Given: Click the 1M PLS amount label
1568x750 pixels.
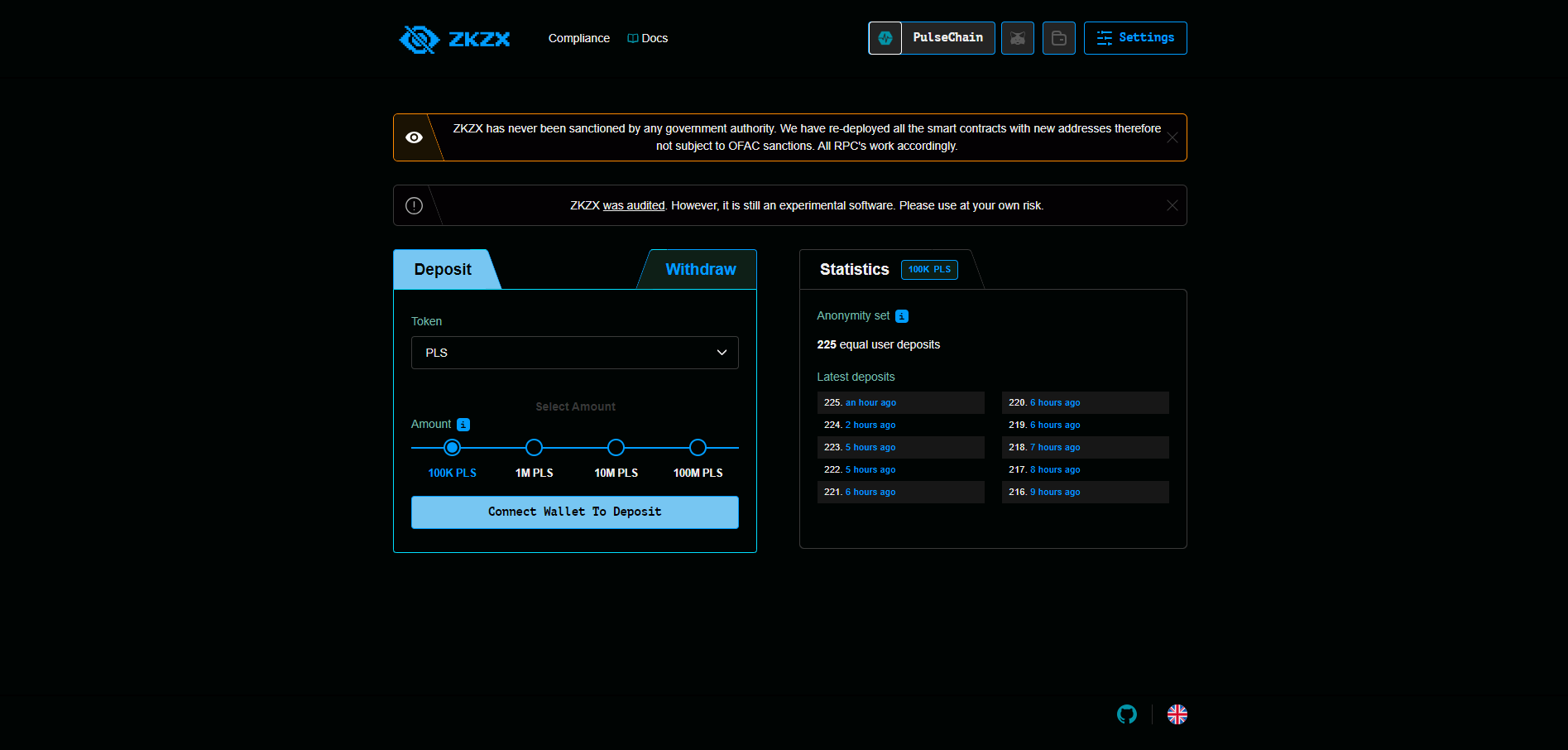Looking at the screenshot, I should [x=535, y=473].
